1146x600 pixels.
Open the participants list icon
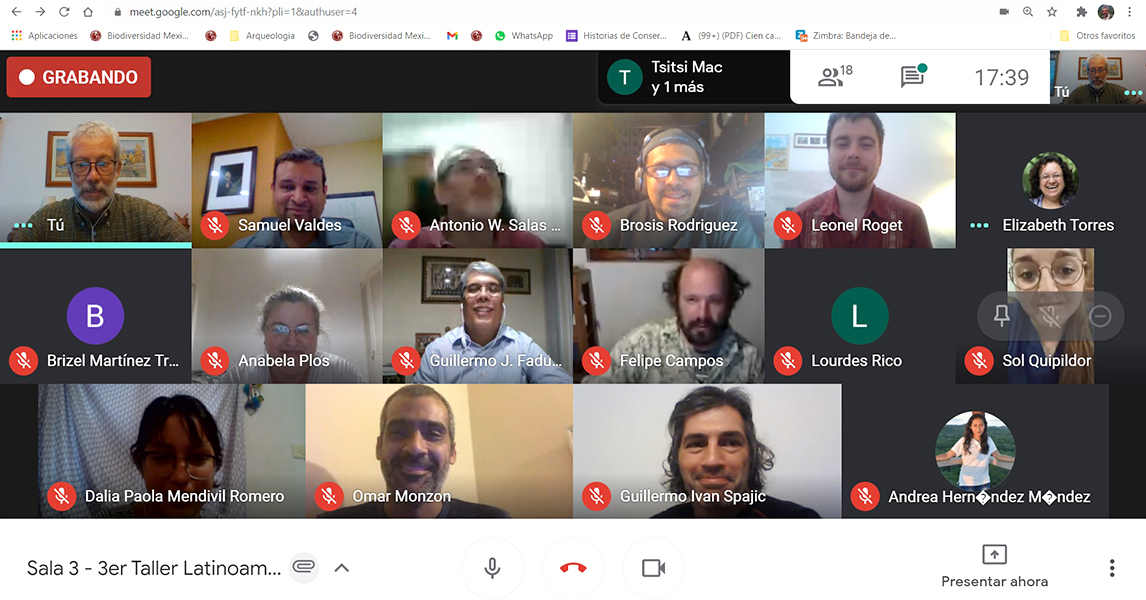(x=835, y=76)
